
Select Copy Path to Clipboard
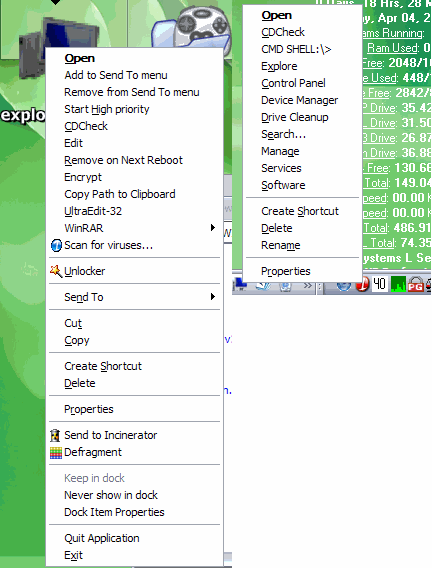tap(134, 194)
